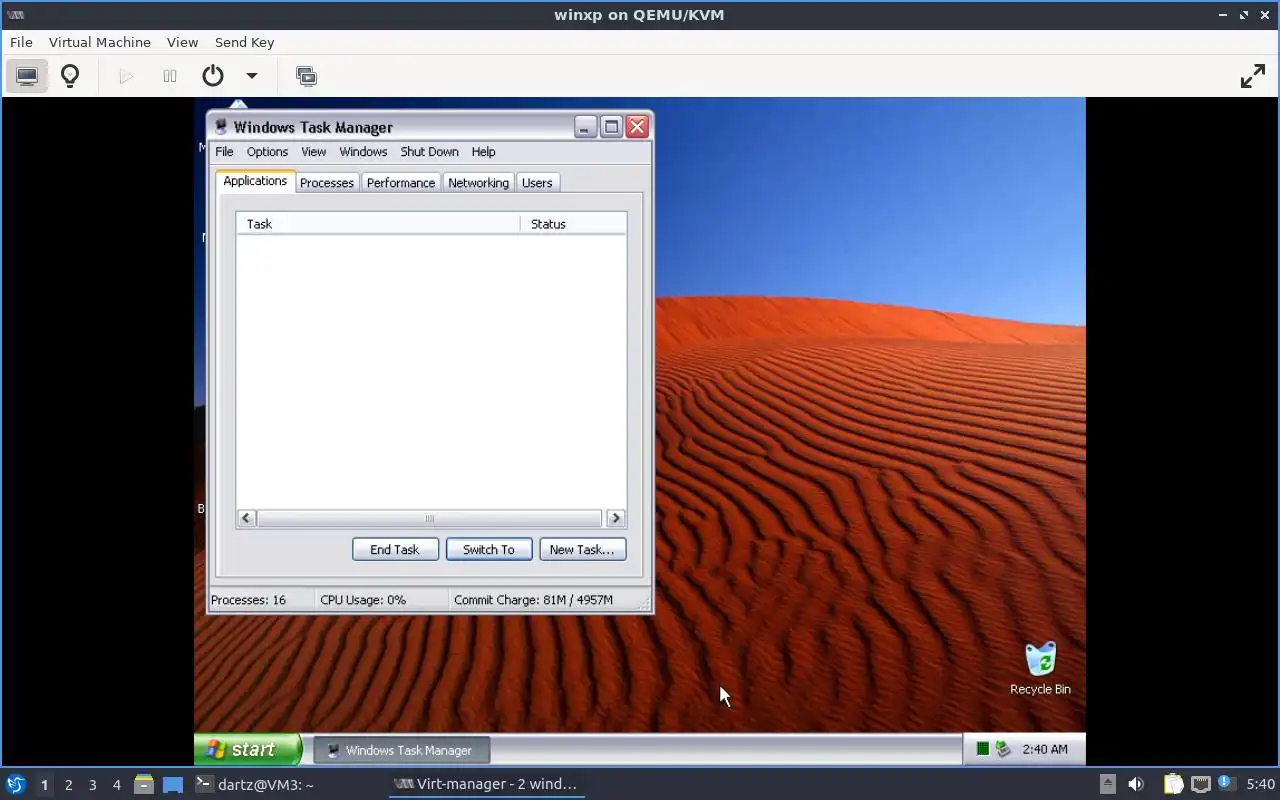This screenshot has width=1280, height=800.
Task: Show virtual hardware details lightbulb icon
Action: [70, 76]
